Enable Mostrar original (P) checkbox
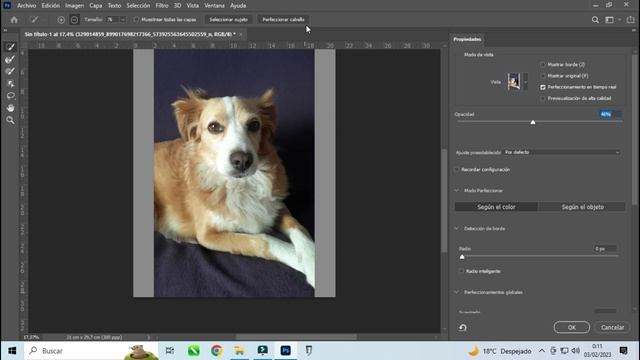The width and height of the screenshot is (640, 360). tap(542, 76)
